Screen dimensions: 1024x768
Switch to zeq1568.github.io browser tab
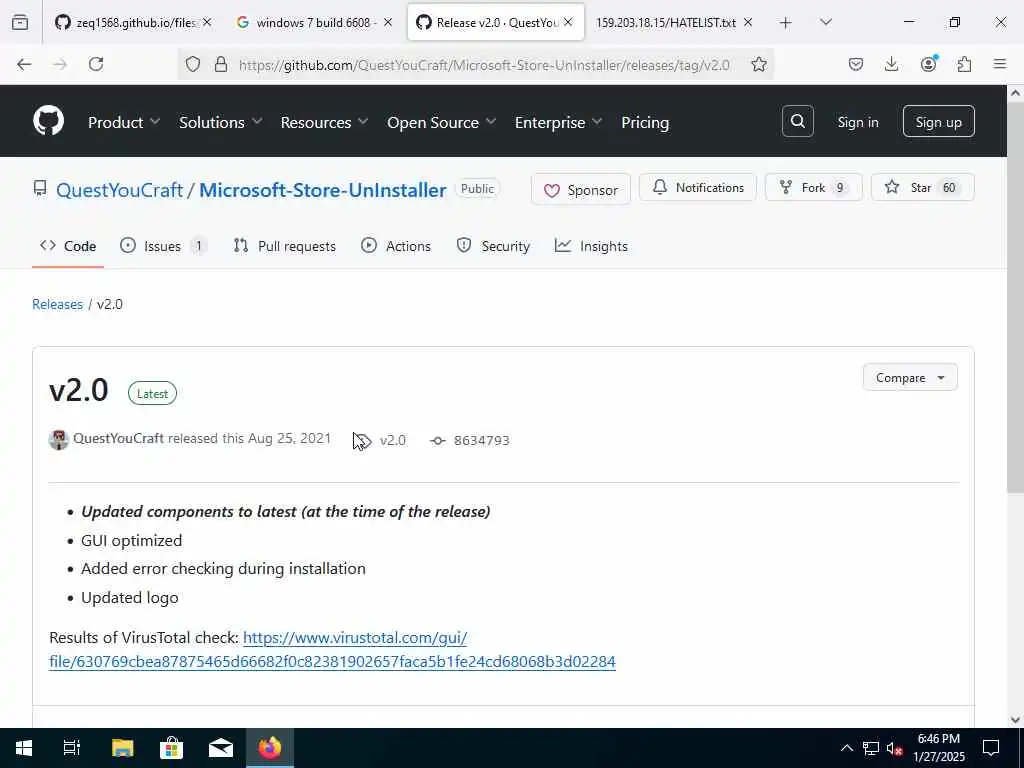(x=133, y=22)
